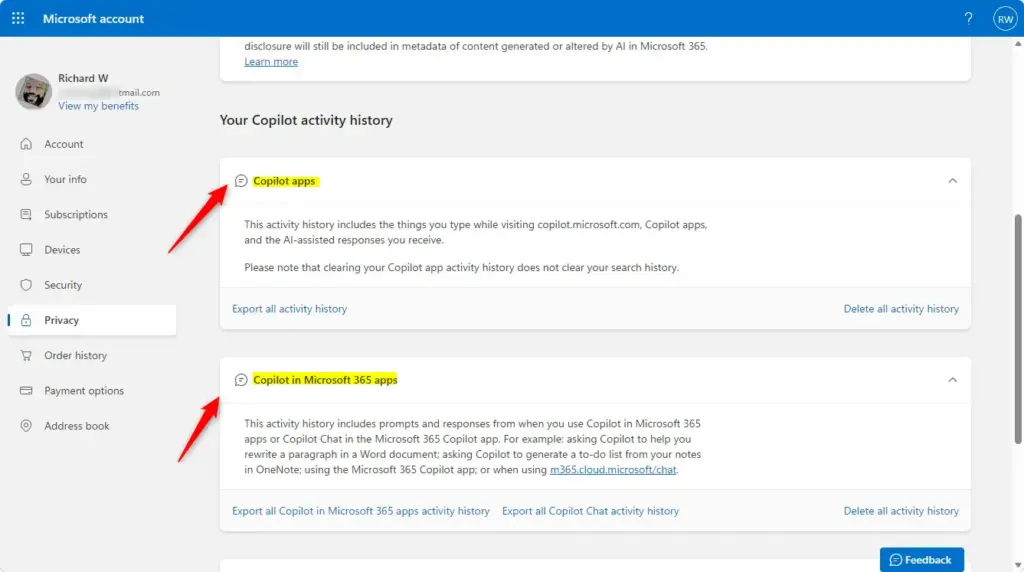
Task: Click the vertical page scrollbar thumb
Action: [1018, 329]
